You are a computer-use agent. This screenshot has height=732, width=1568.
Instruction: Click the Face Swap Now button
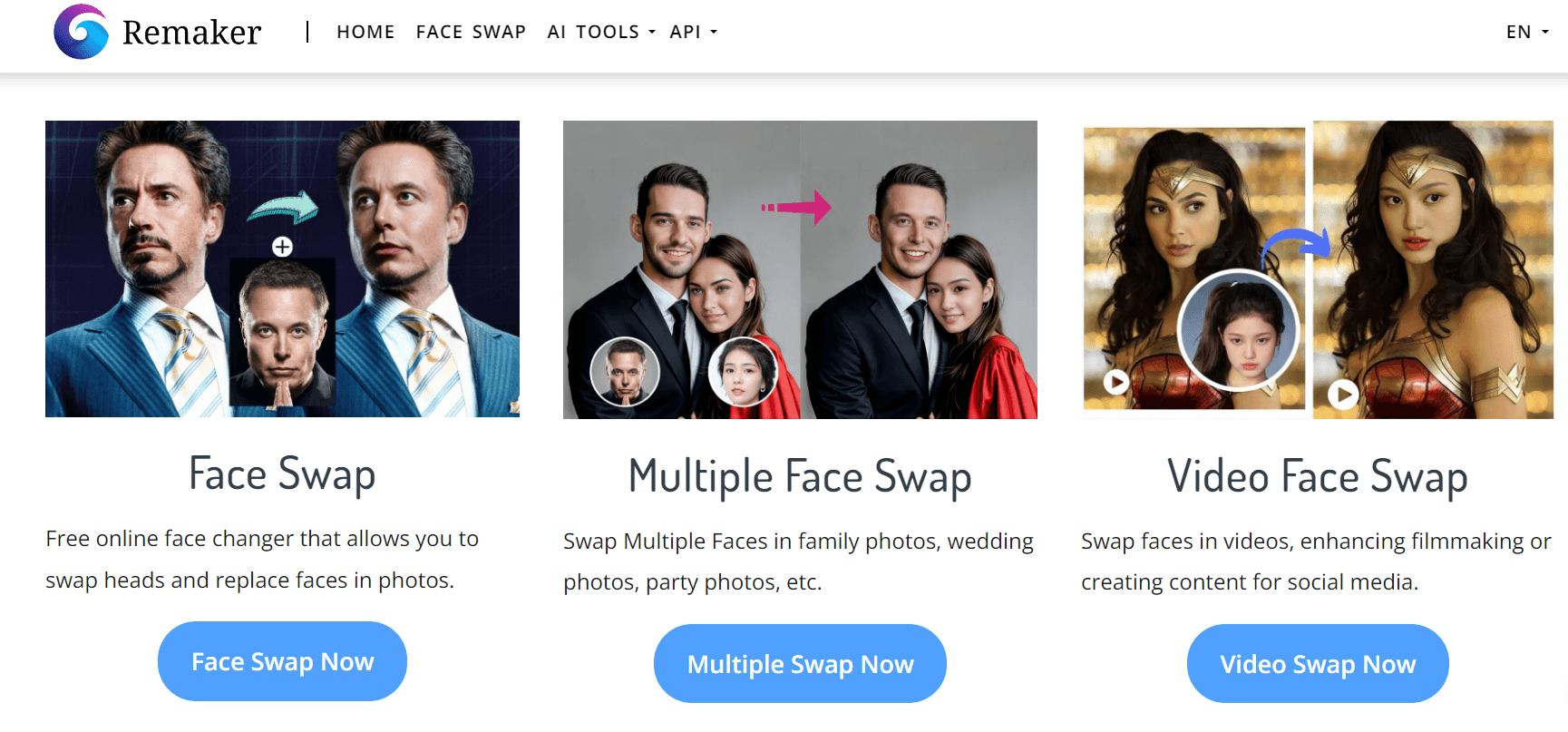click(282, 661)
